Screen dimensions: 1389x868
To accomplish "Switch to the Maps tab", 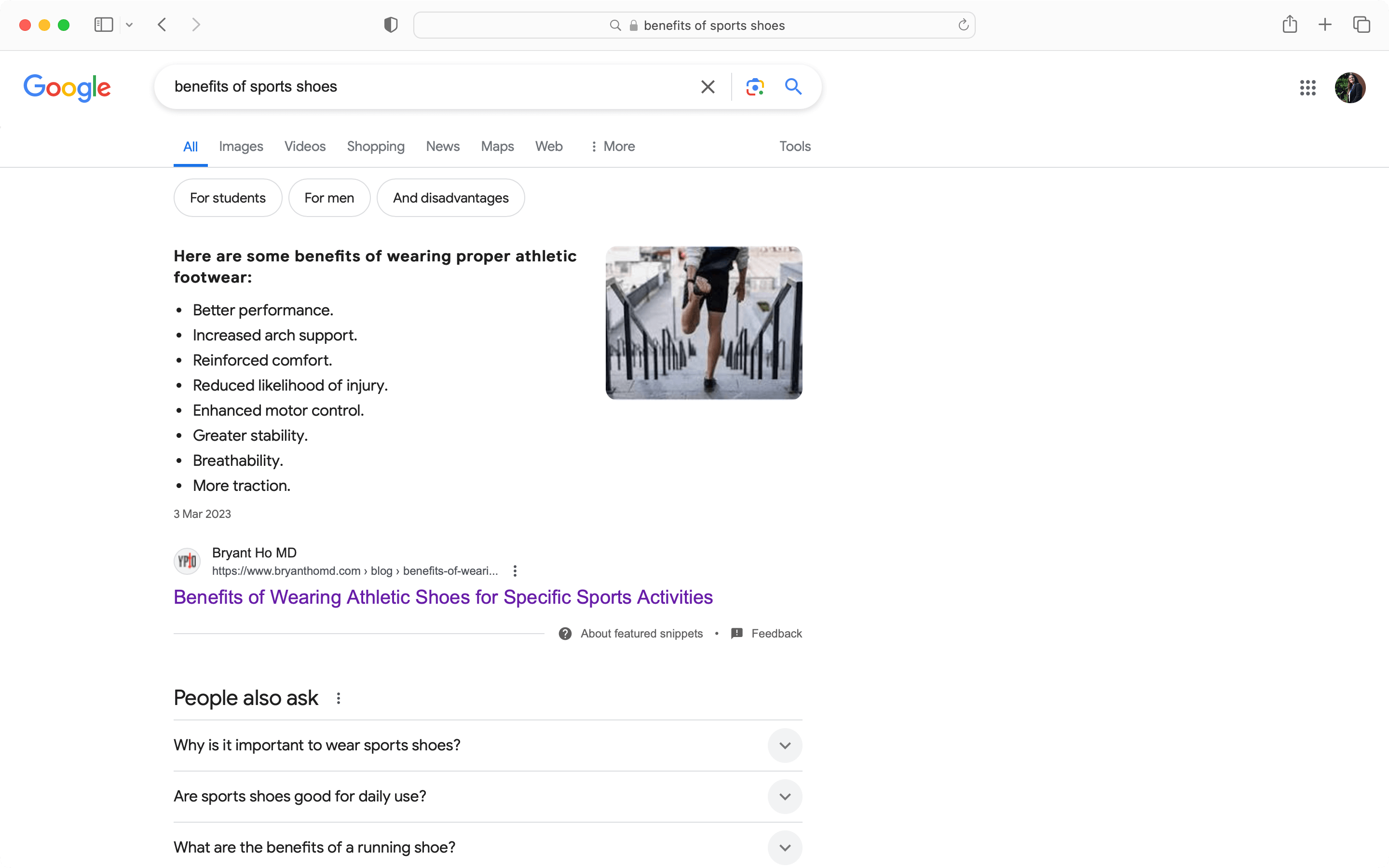I will pos(497,147).
